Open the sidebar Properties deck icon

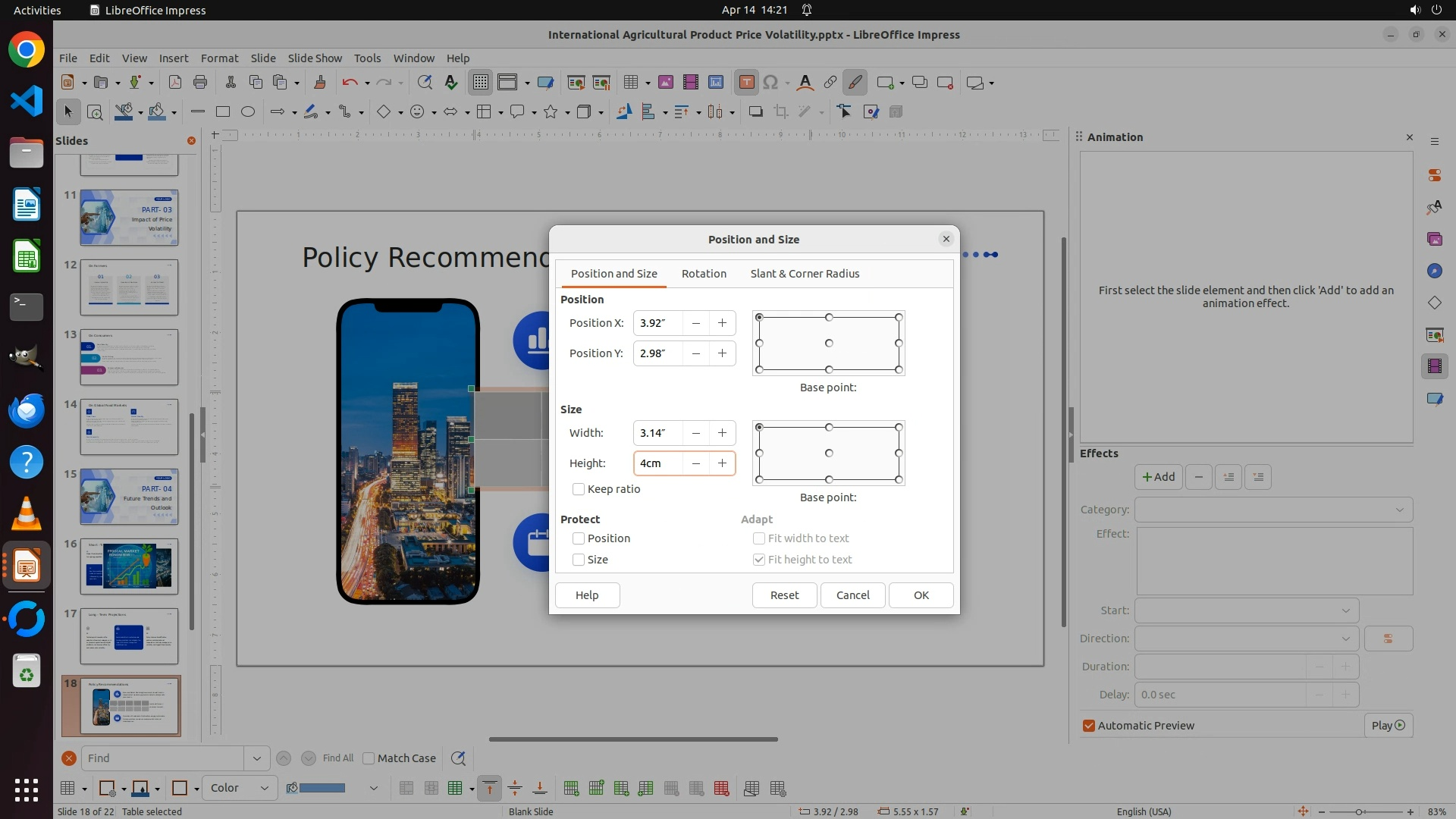point(1434,175)
